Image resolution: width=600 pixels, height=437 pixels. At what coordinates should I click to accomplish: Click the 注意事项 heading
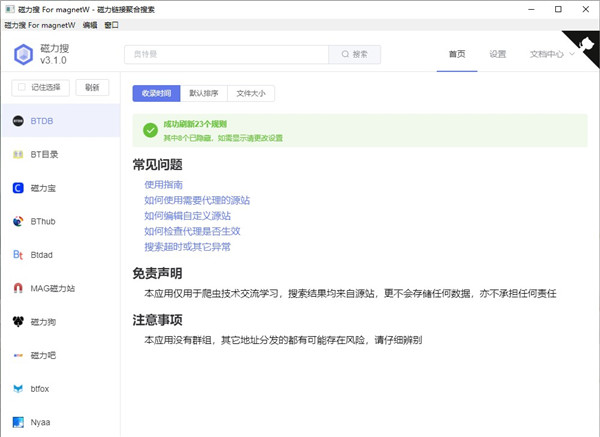click(x=157, y=320)
